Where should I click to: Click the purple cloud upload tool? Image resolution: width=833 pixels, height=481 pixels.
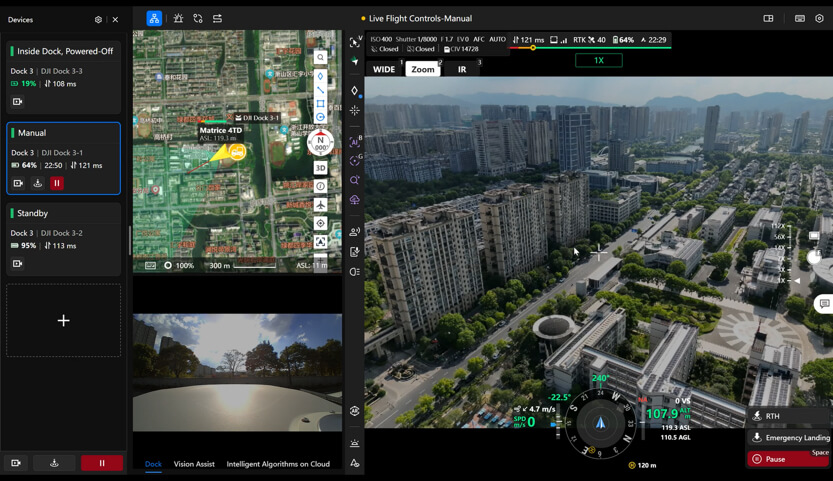pos(355,200)
